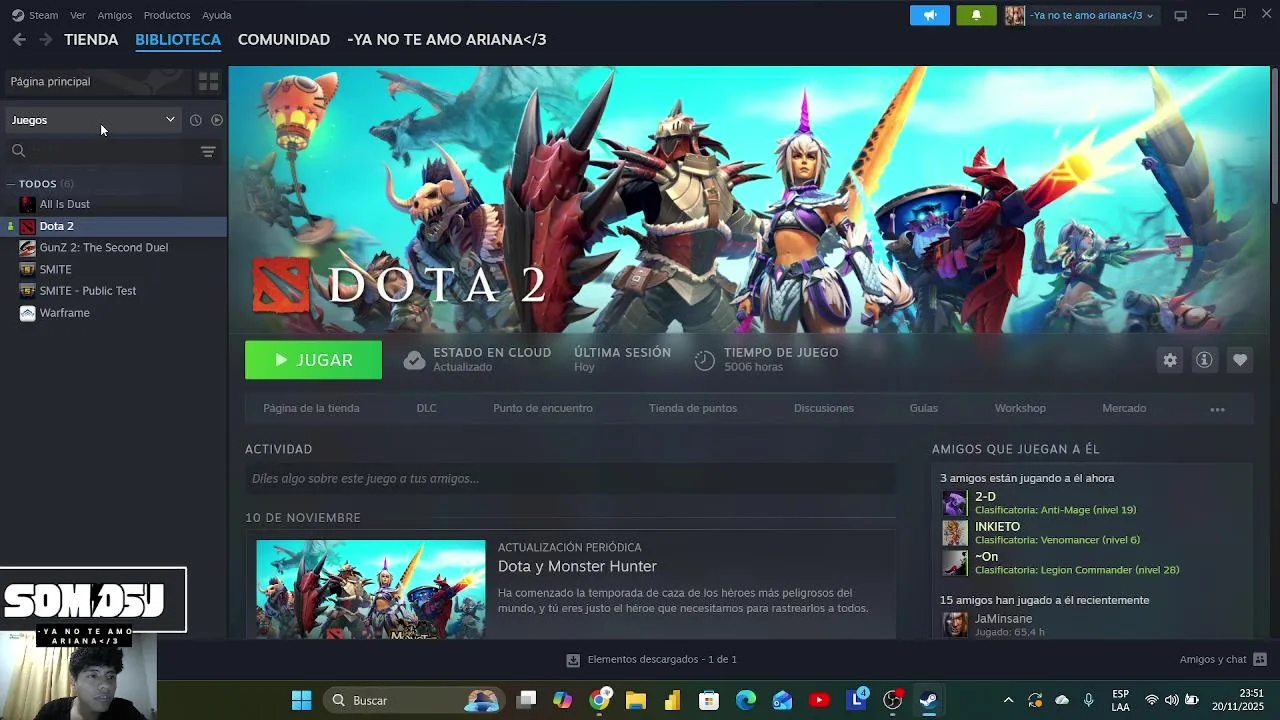Click the cloud status checkmark icon
The width and height of the screenshot is (1280, 720).
[x=414, y=360]
